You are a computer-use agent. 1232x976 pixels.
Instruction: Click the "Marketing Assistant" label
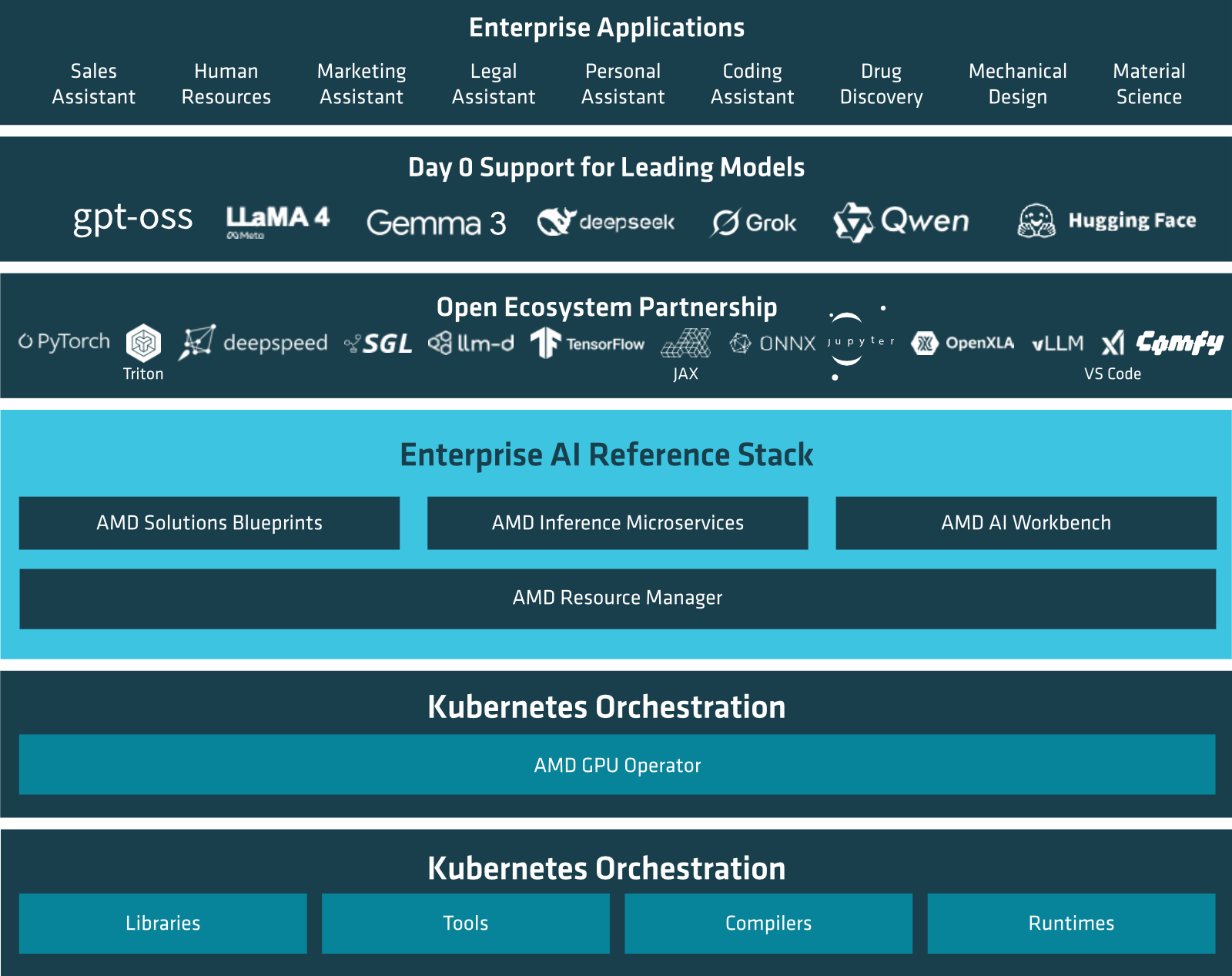tap(362, 84)
